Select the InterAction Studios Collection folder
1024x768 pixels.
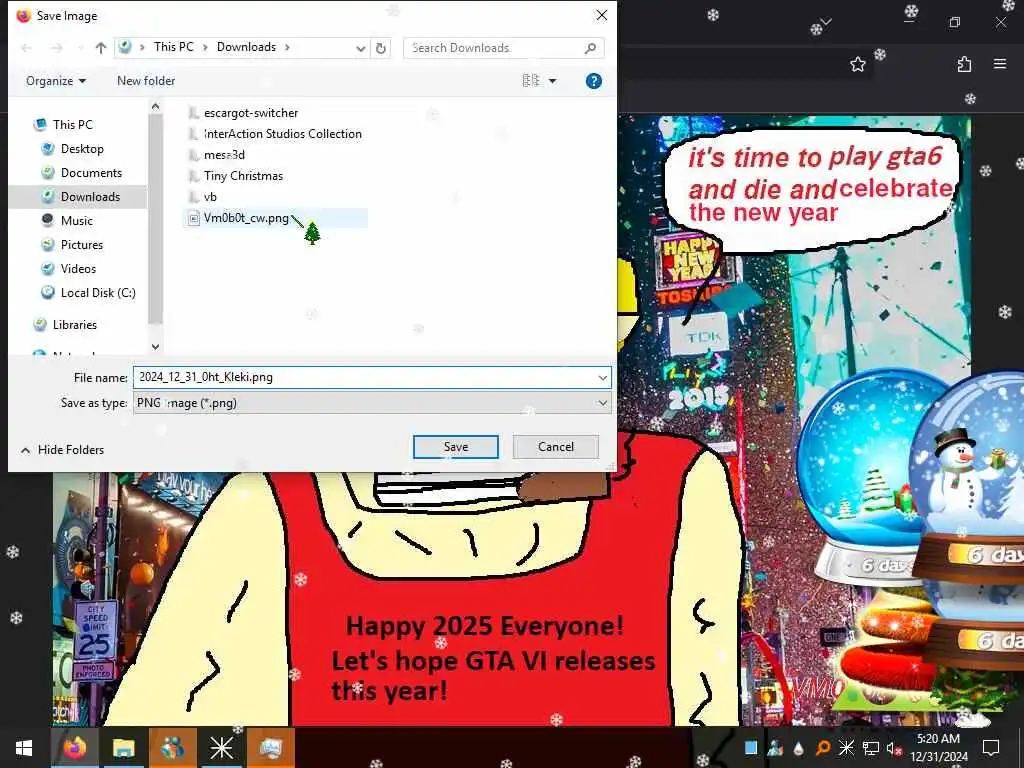pyautogui.click(x=282, y=134)
